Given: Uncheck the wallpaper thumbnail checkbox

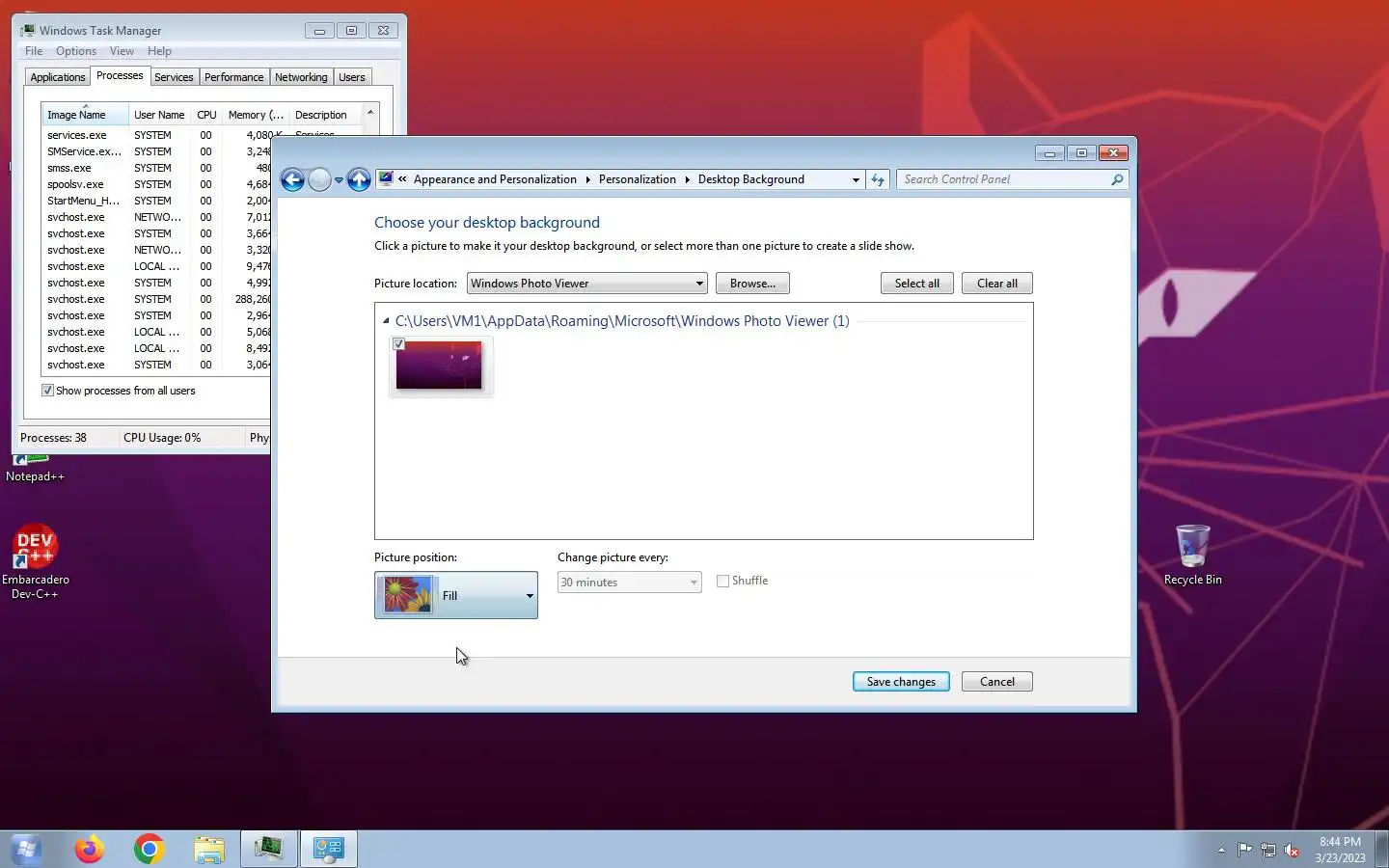Looking at the screenshot, I should pyautogui.click(x=399, y=344).
